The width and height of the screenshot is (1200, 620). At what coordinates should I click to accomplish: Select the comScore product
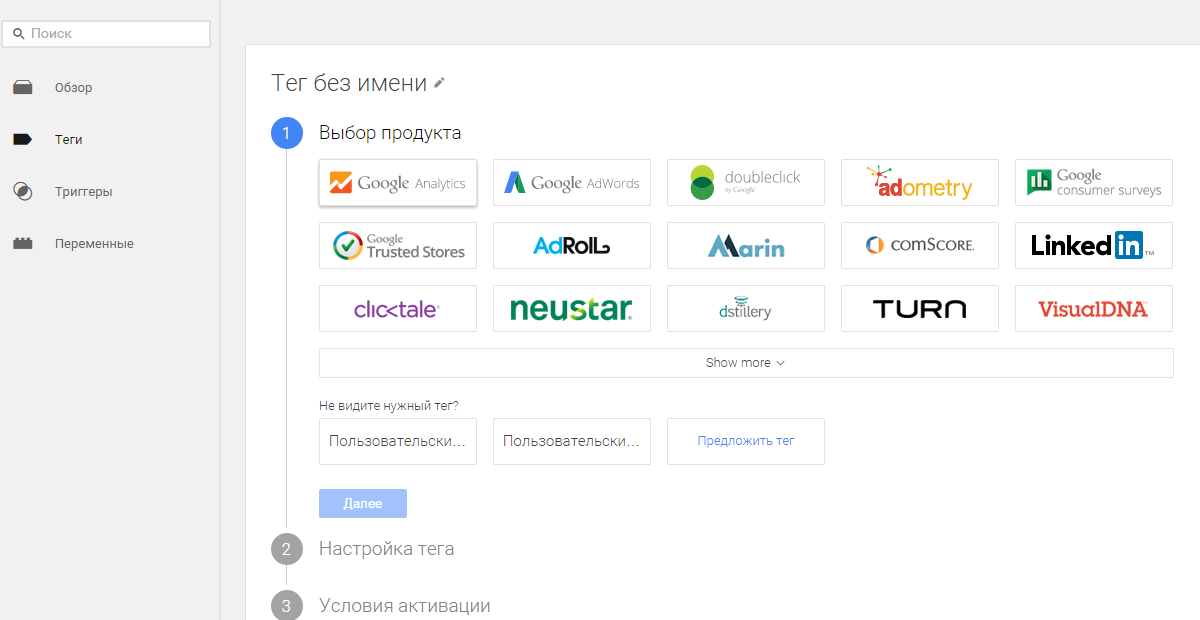tap(919, 245)
